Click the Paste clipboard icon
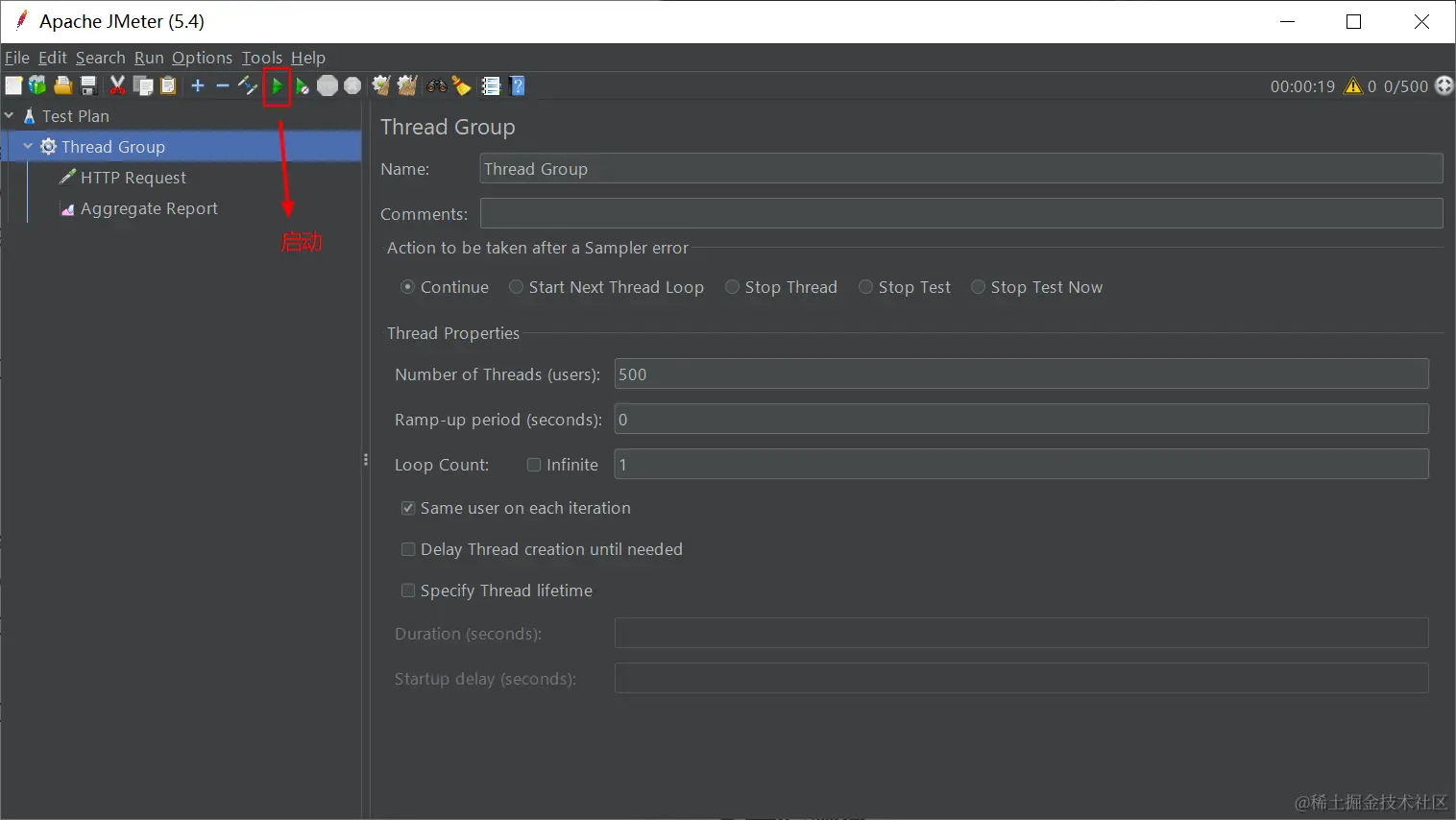This screenshot has width=1456, height=820. 168,86
